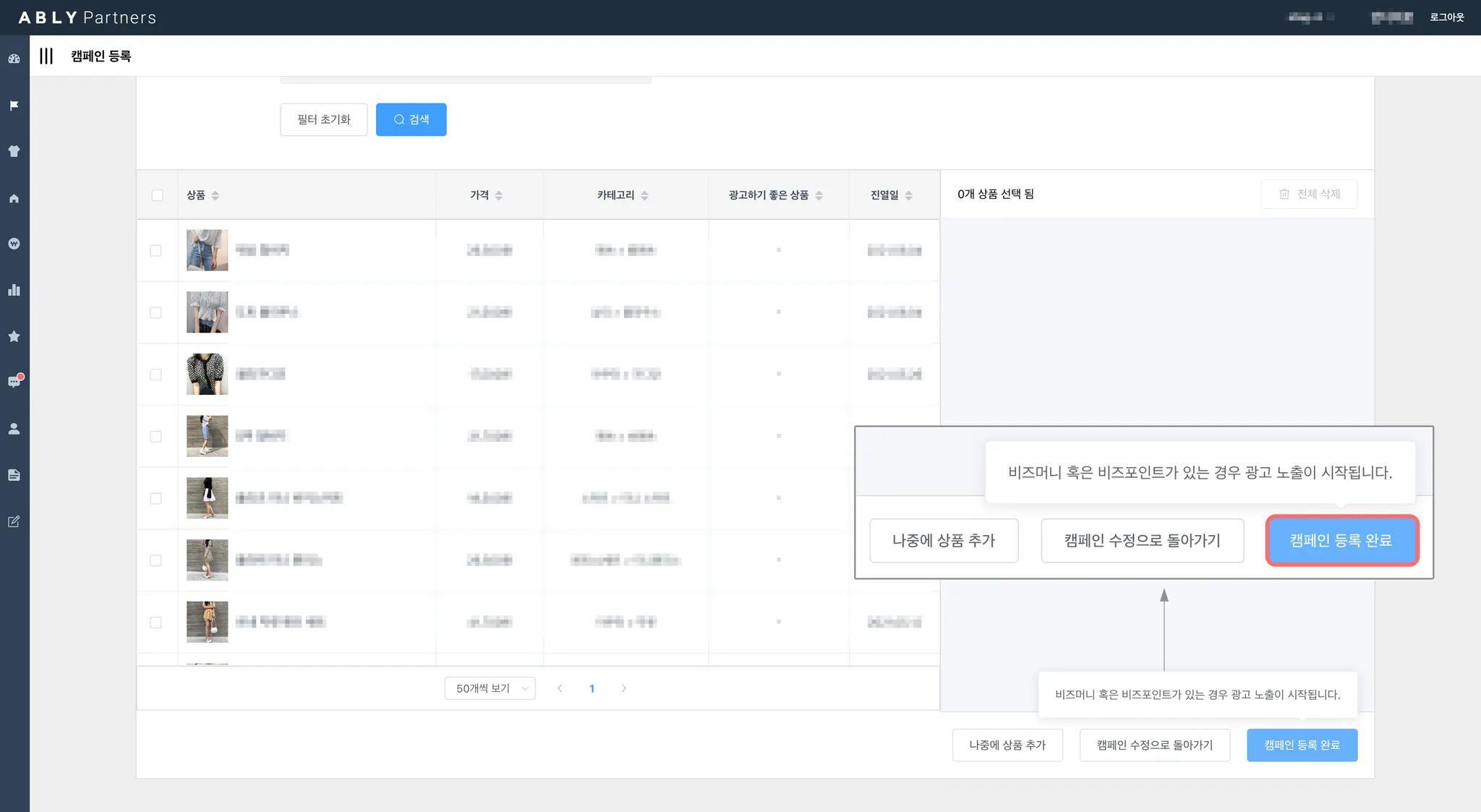Click the star icon in sidebar
The height and width of the screenshot is (812, 1481).
(14, 336)
